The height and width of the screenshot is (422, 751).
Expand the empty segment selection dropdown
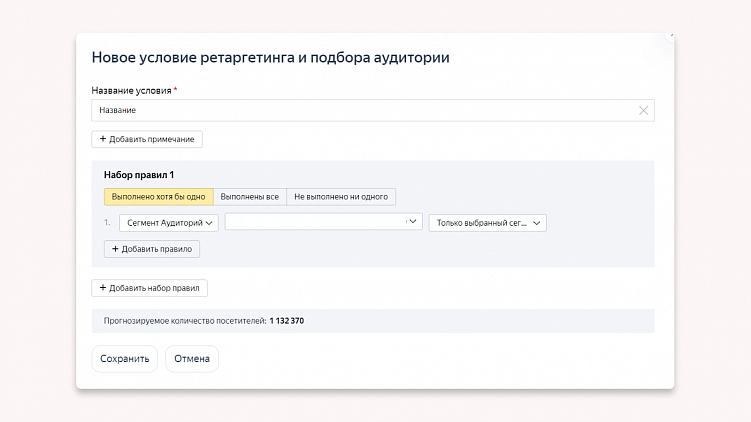[x=323, y=222]
